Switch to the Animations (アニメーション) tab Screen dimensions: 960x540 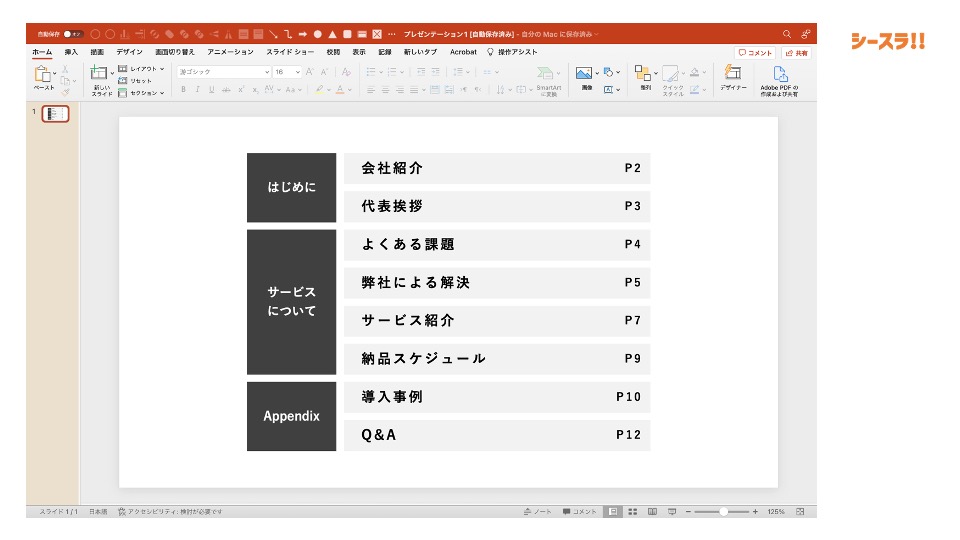(230, 52)
